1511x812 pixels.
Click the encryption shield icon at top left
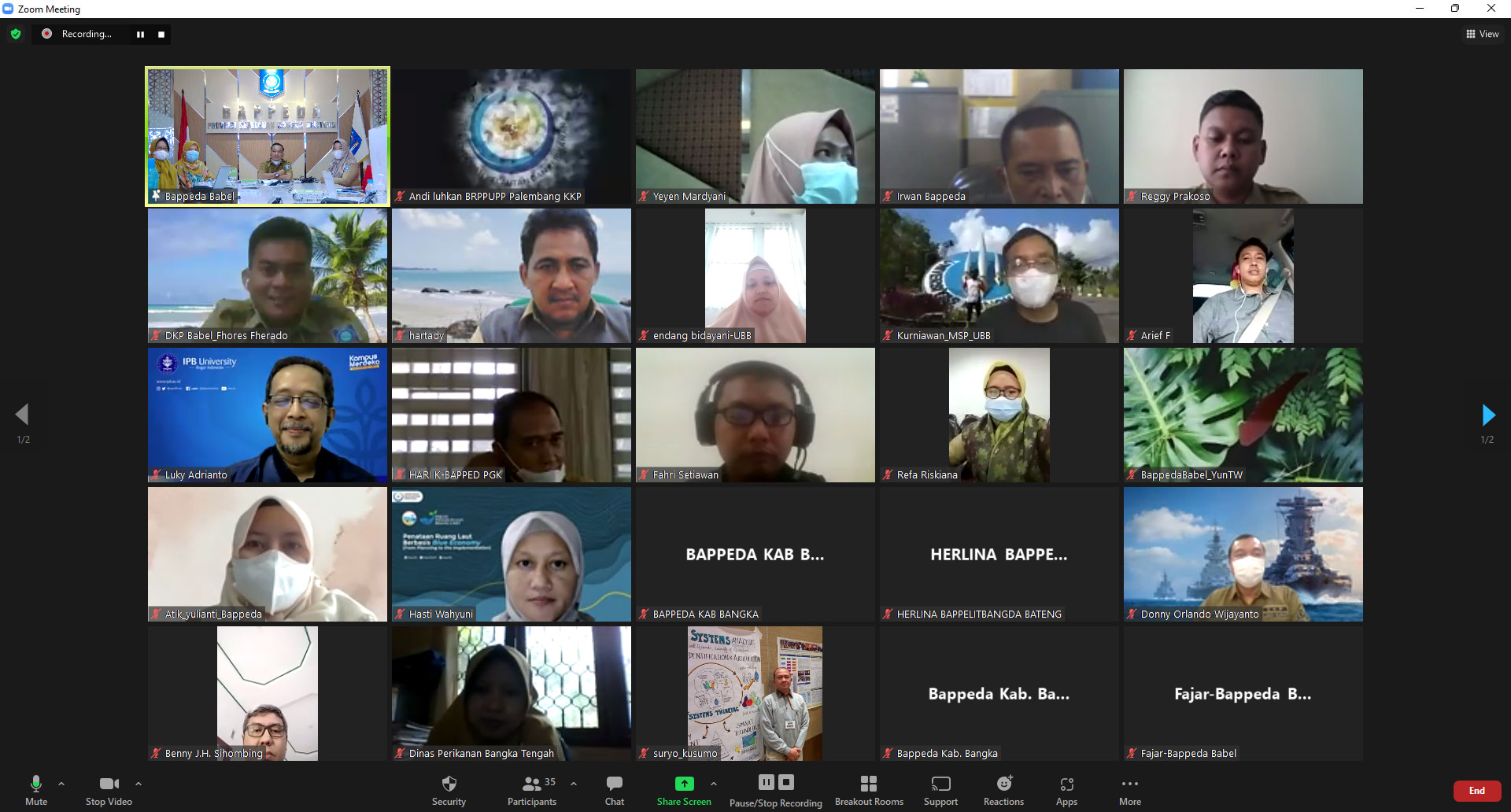pyautogui.click(x=16, y=34)
